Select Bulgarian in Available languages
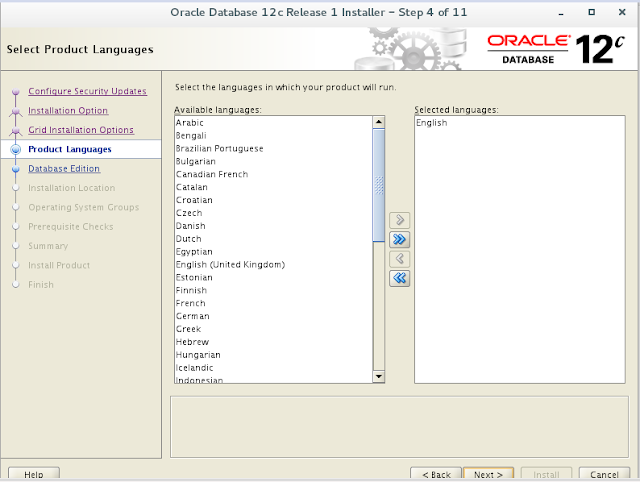The height and width of the screenshot is (482, 640). pos(273,162)
